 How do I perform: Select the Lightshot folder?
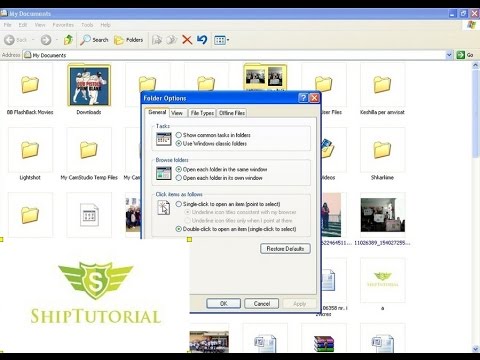[x=30, y=154]
